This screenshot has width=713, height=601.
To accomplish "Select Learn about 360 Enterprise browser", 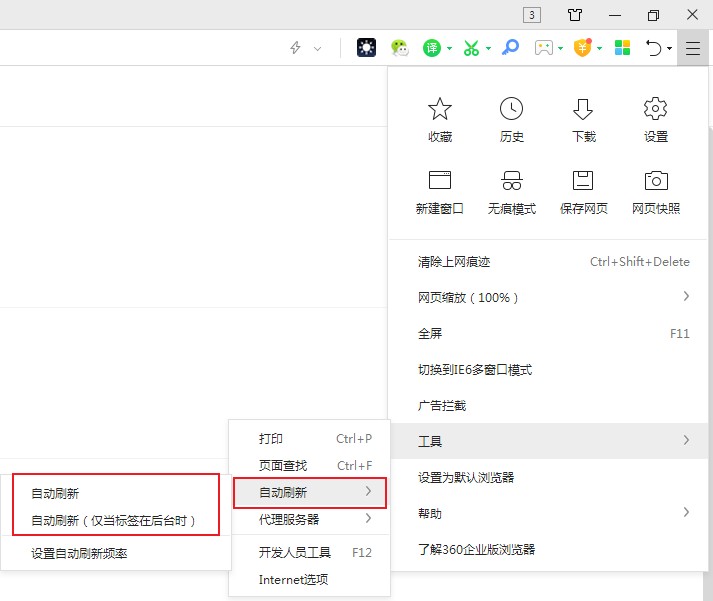I will click(x=549, y=549).
